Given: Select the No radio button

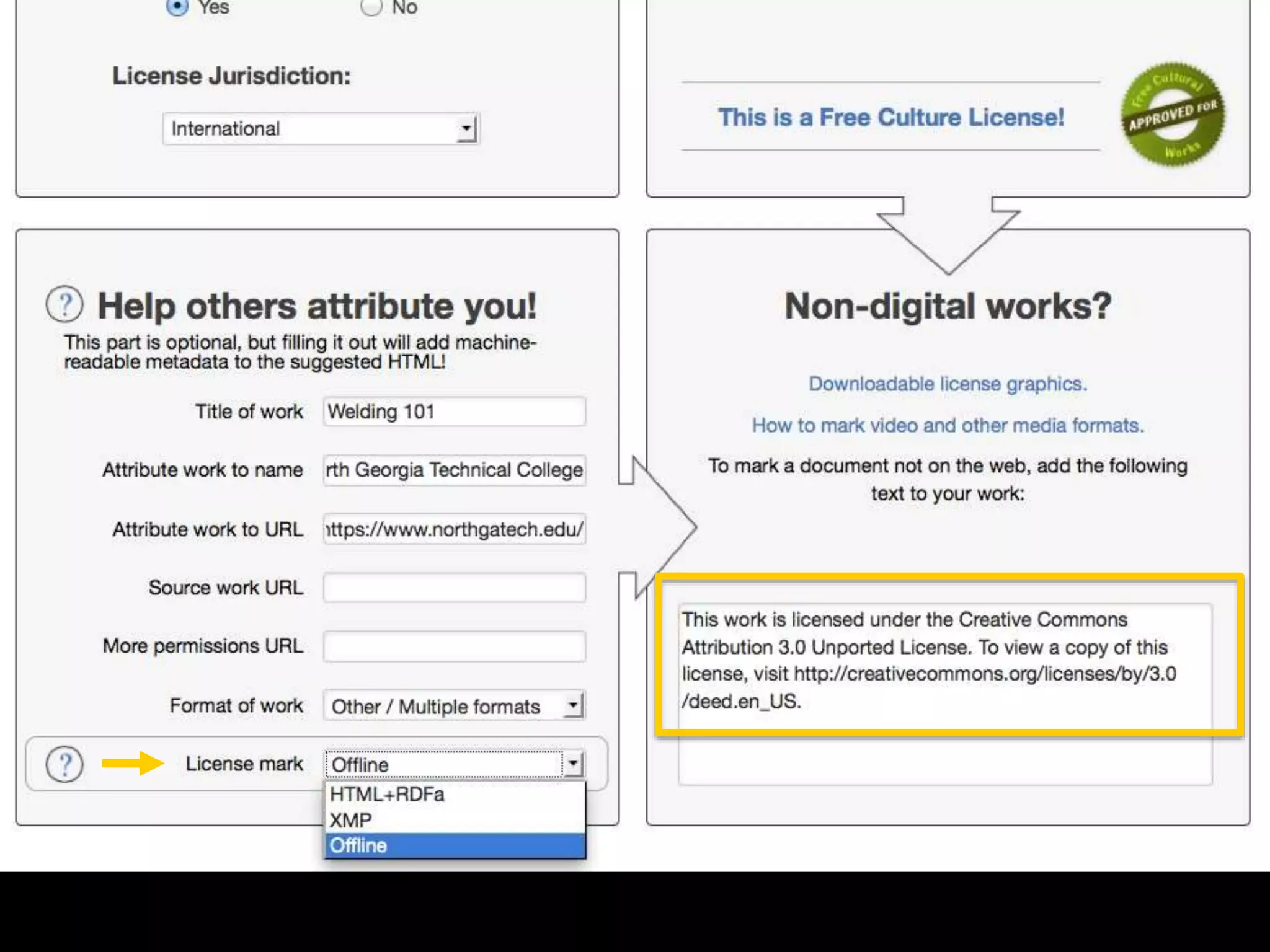Looking at the screenshot, I should [x=371, y=6].
